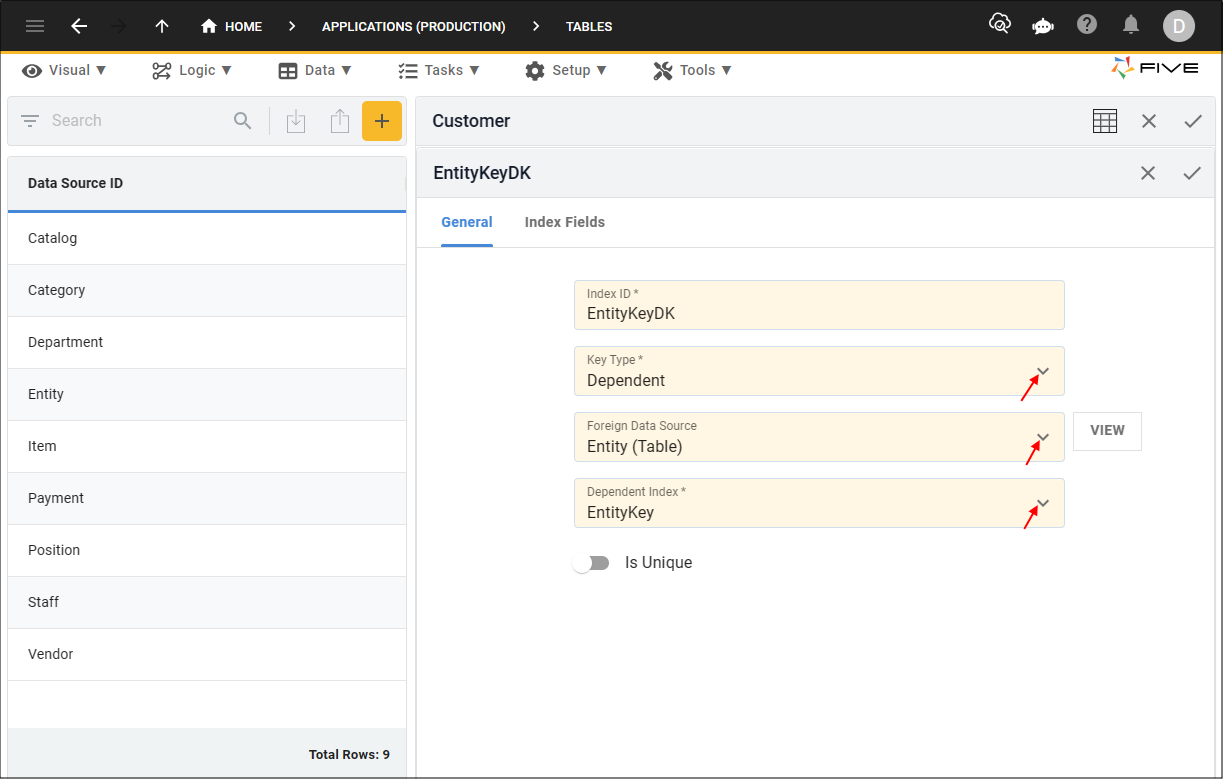Viewport: 1223px width, 779px height.
Task: Click the cloud deploy status icon
Action: click(999, 24)
